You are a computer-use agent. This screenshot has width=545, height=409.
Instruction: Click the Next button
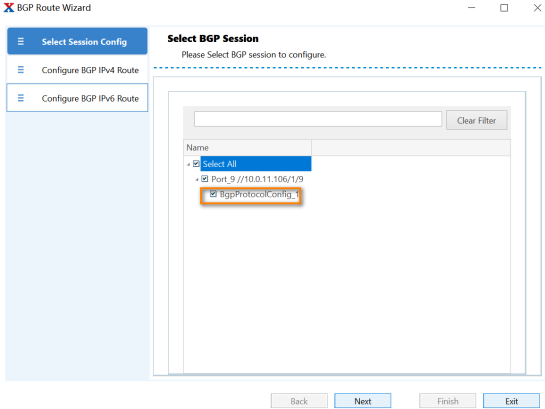coord(363,401)
